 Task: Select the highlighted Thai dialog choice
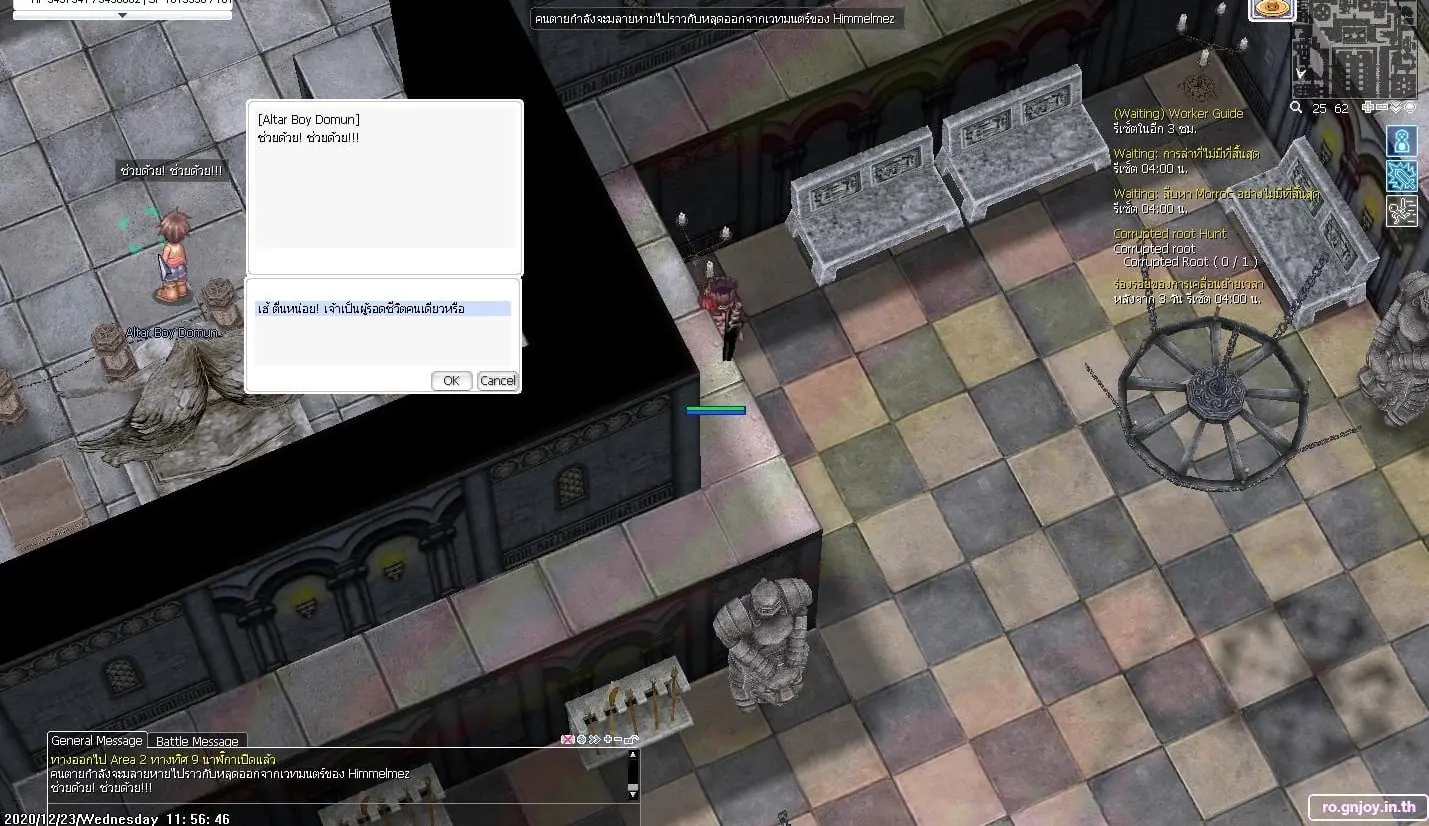[x=383, y=309]
